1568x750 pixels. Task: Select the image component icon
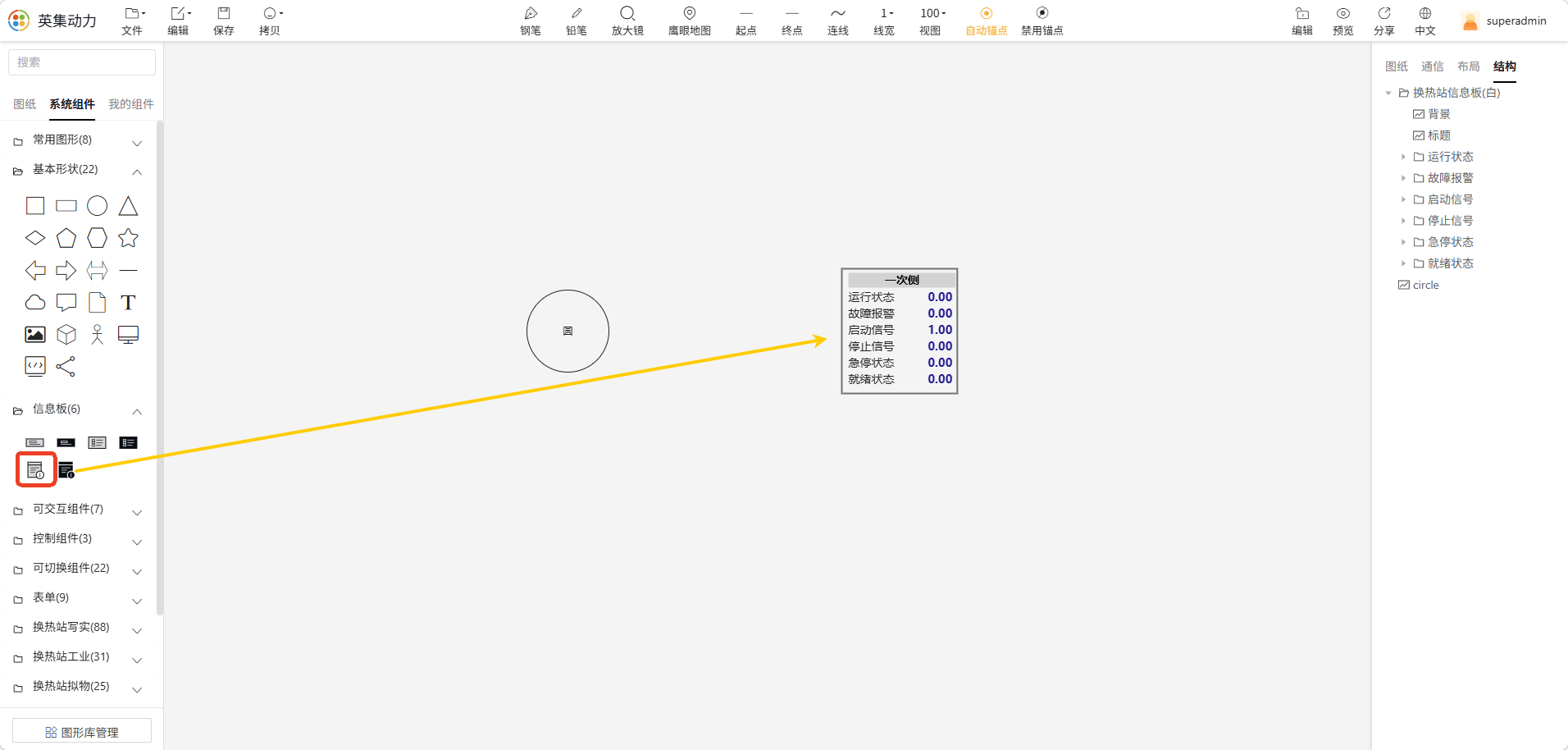(35, 334)
